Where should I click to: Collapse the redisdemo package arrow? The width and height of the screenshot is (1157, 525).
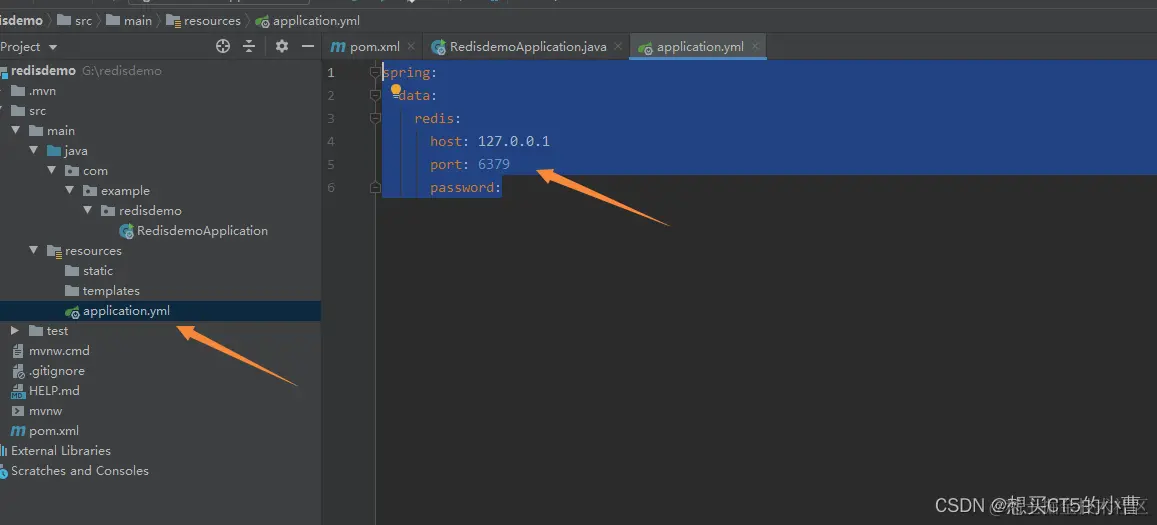coord(88,210)
